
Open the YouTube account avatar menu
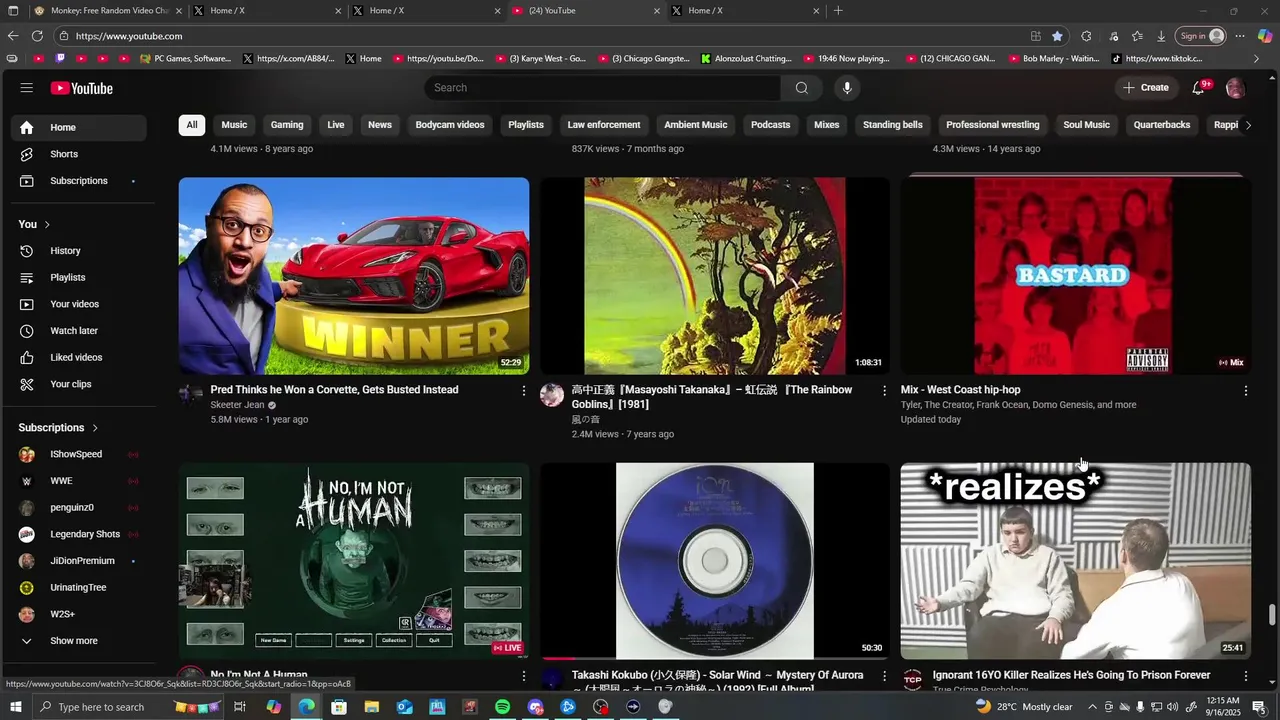1235,88
